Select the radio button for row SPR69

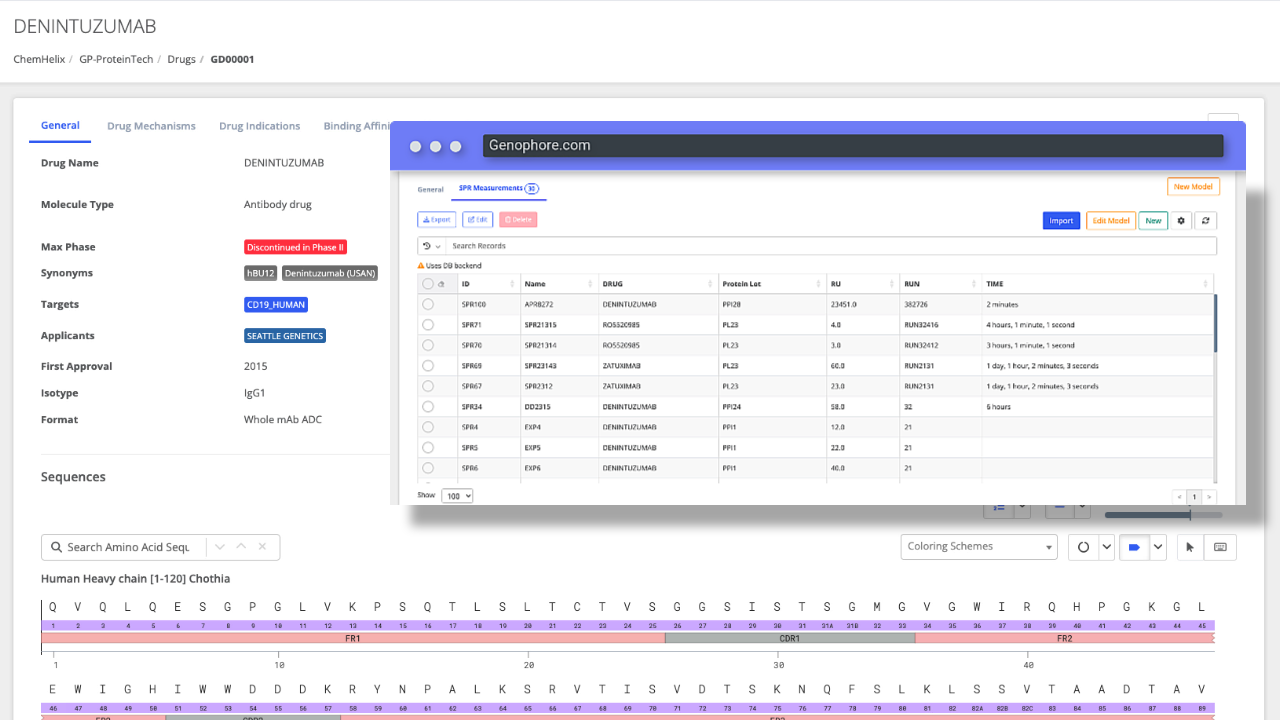[x=428, y=366]
